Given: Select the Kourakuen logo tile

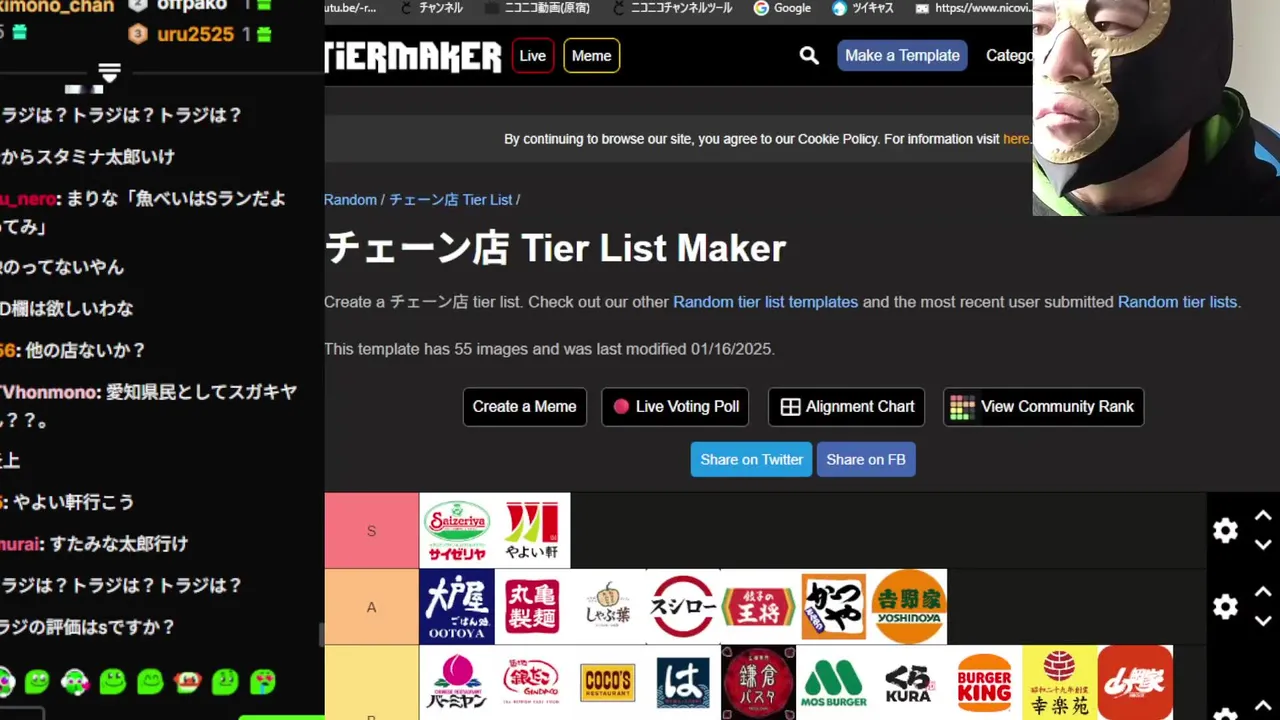Looking at the screenshot, I should click(1059, 683).
